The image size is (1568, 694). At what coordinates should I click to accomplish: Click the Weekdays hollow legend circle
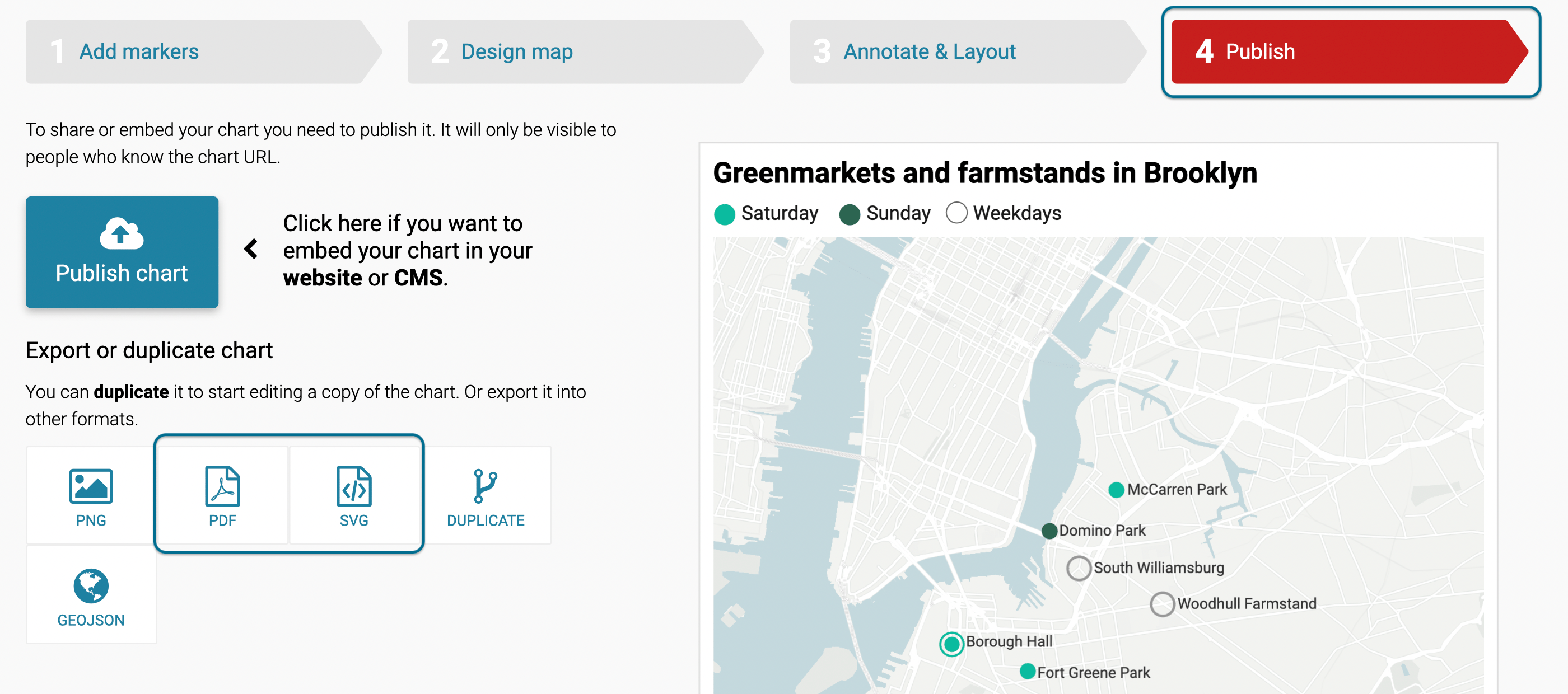(x=956, y=213)
